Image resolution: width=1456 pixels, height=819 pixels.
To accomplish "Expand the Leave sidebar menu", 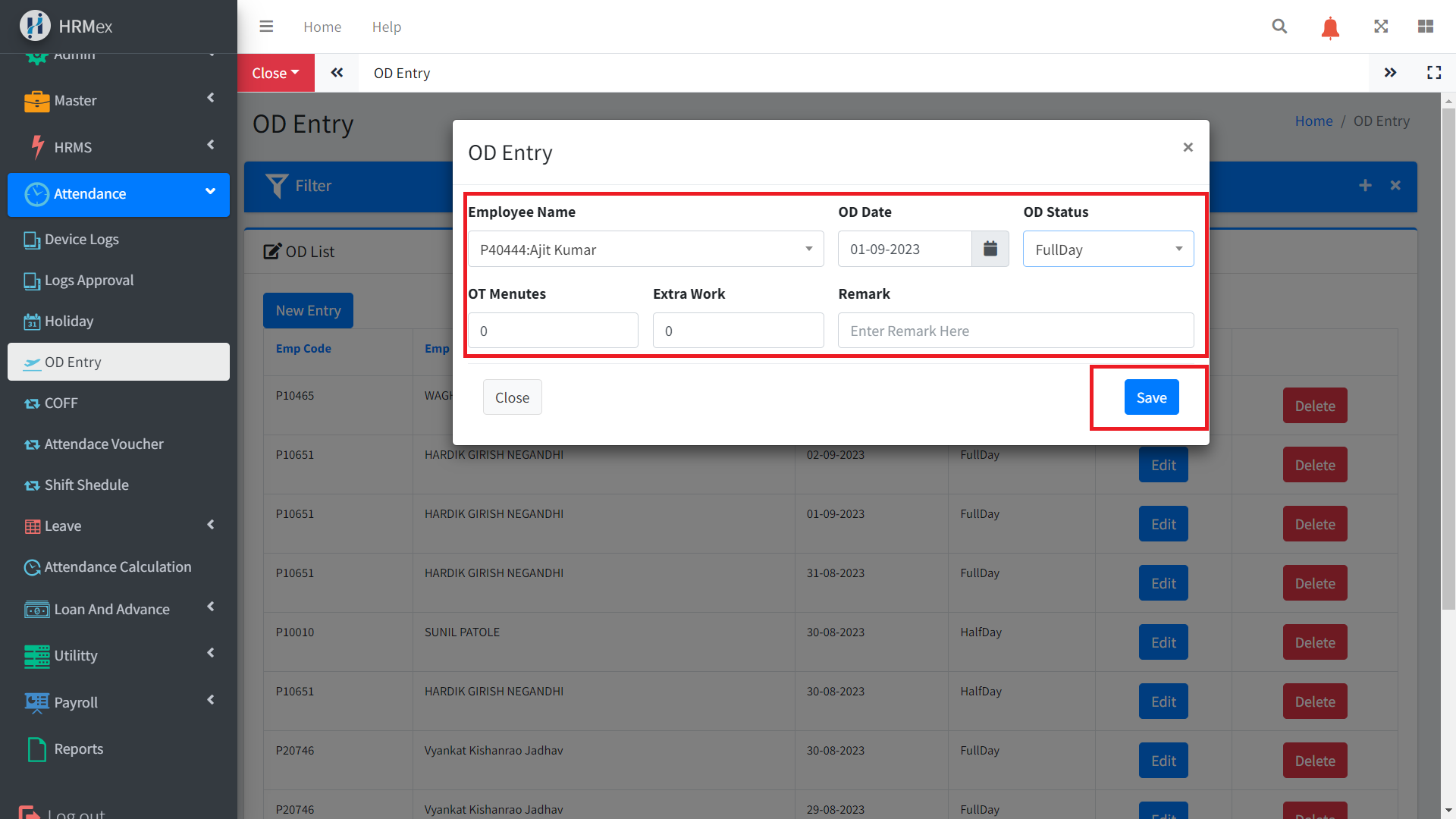I will [x=118, y=526].
